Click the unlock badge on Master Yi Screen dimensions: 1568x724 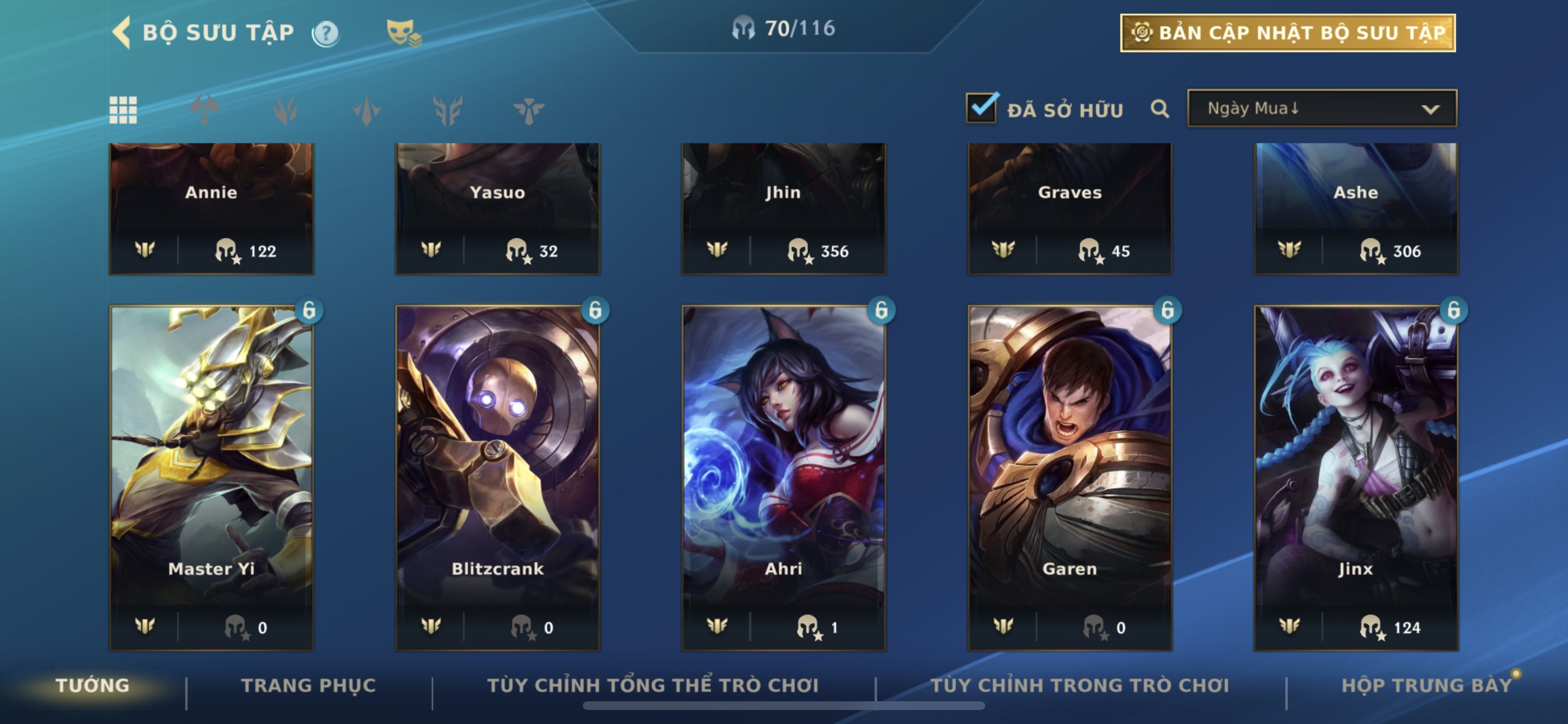click(309, 310)
